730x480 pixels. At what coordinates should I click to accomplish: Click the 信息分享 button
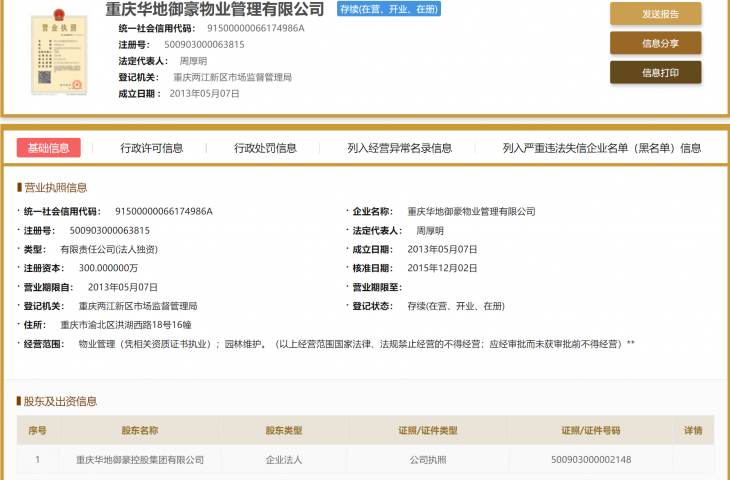pyautogui.click(x=656, y=43)
